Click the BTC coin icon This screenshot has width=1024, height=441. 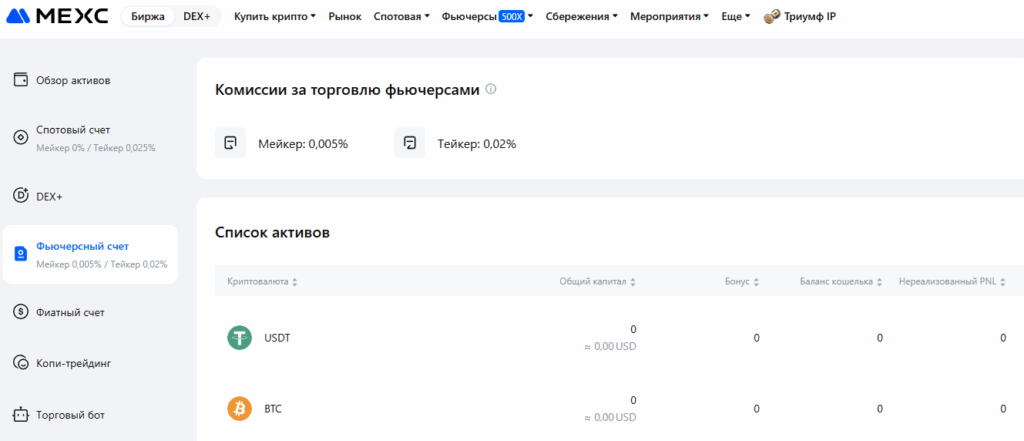[x=240, y=409]
